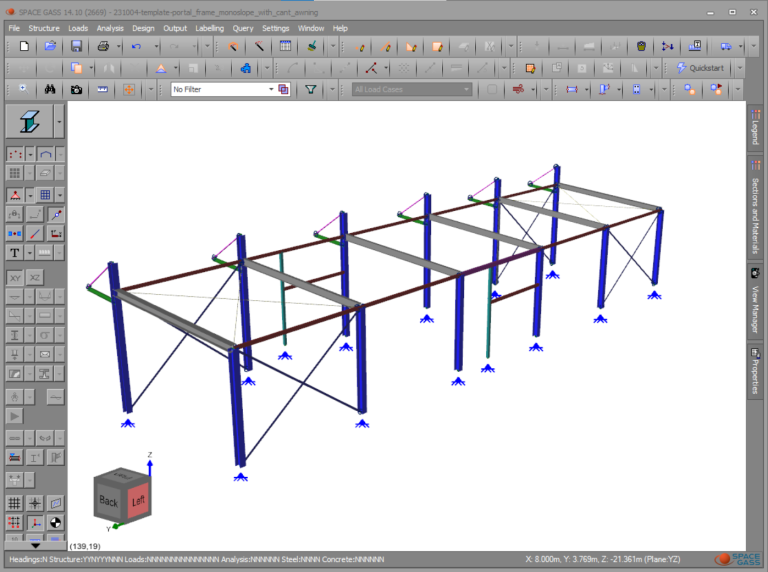Click the camera snapshot icon
This screenshot has height=572, width=768.
pos(77,89)
